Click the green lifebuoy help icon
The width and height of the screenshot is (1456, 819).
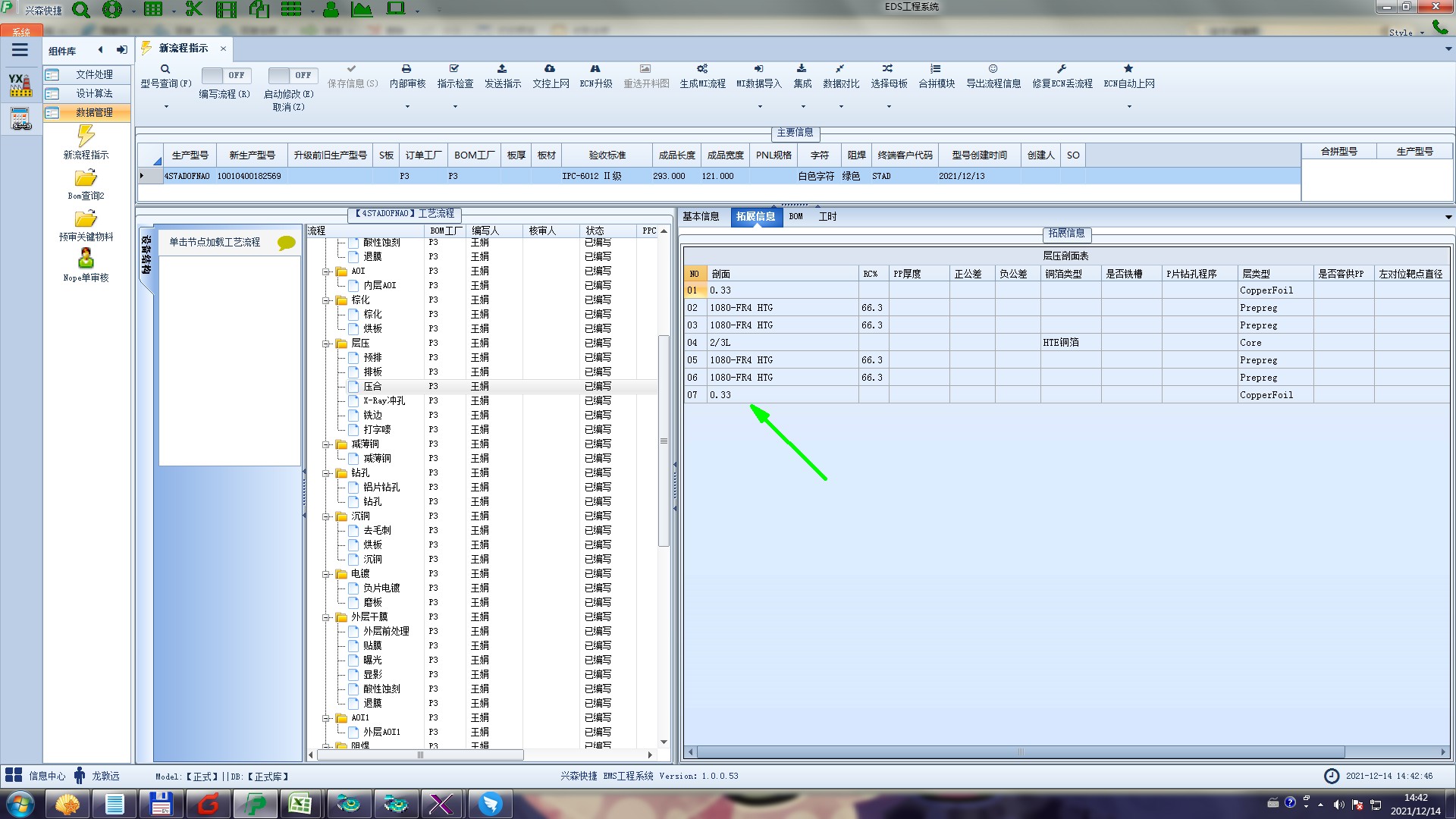[112, 10]
